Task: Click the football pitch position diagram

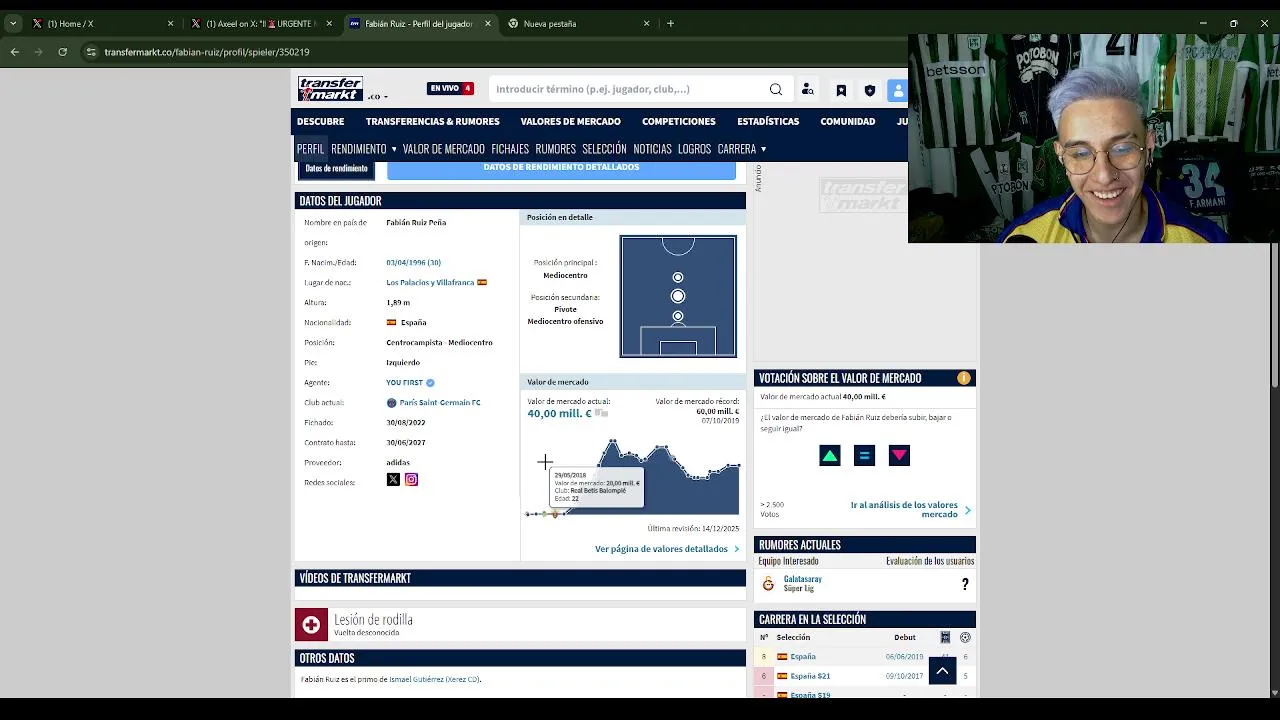Action: 678,296
